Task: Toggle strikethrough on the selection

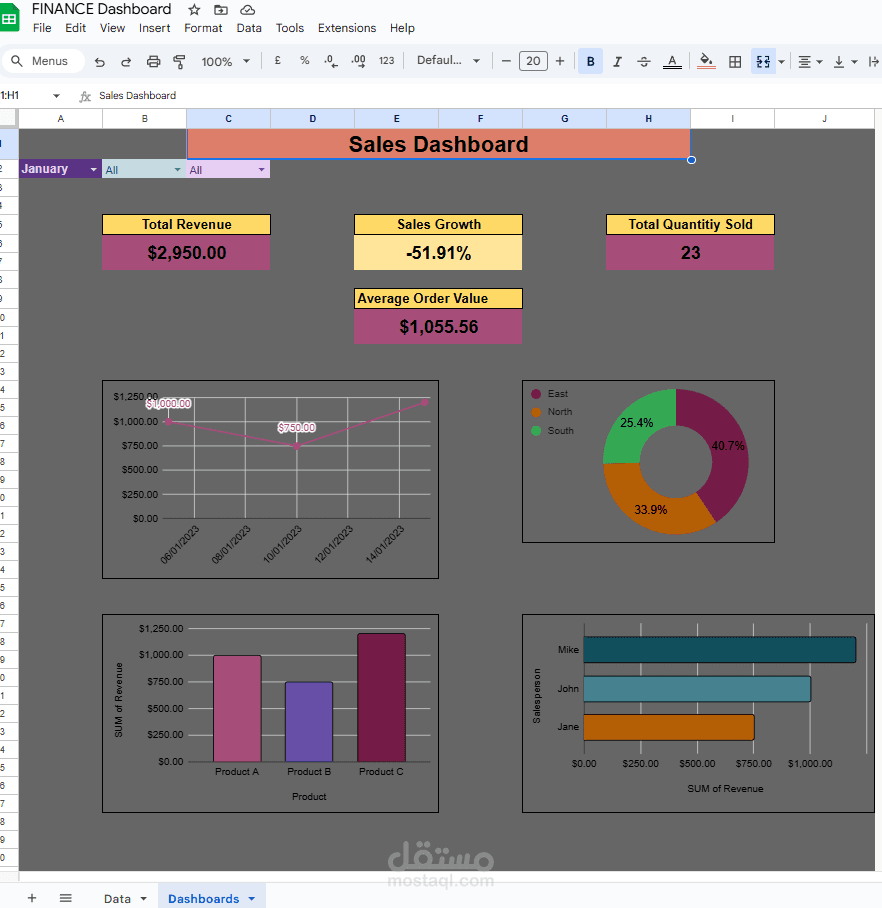Action: (644, 61)
